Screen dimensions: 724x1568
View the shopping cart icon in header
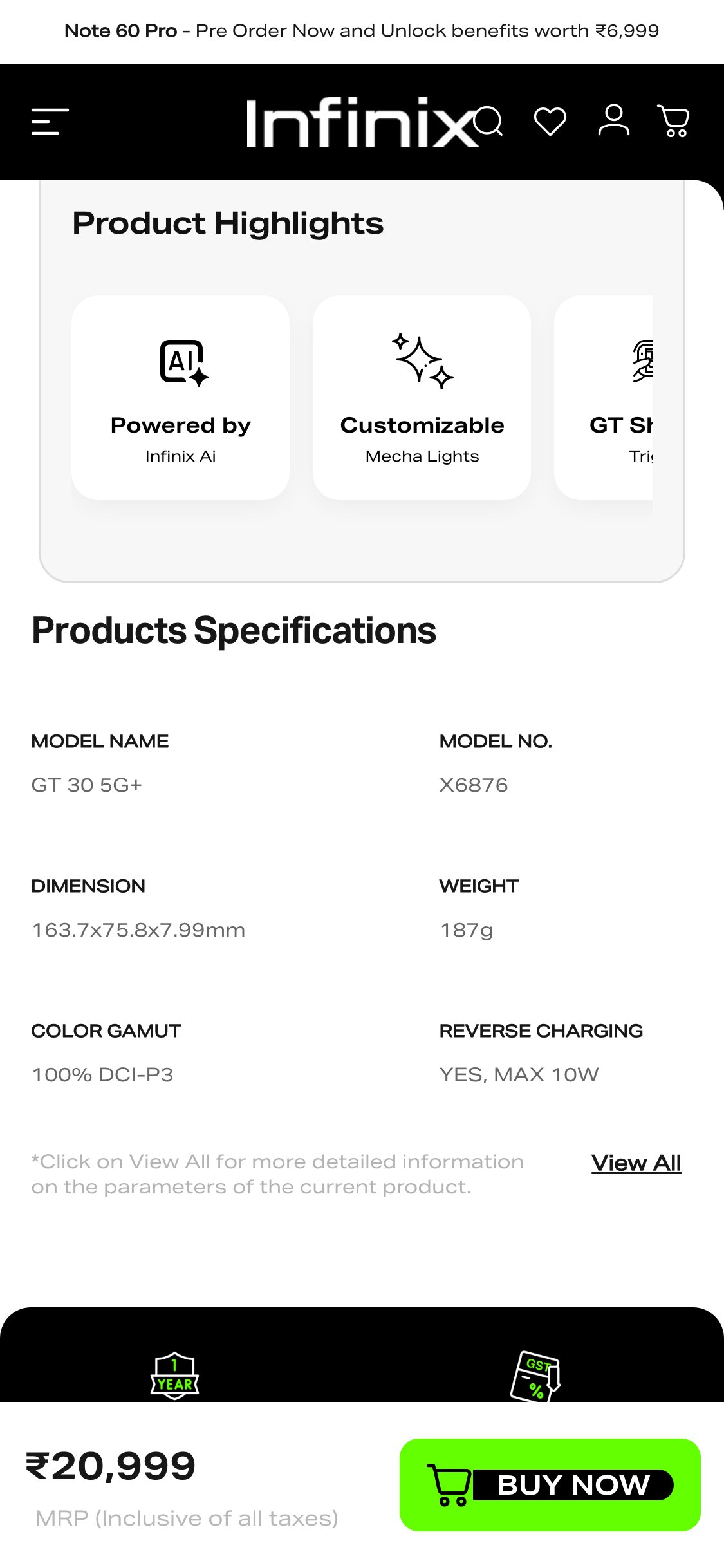[x=673, y=122]
